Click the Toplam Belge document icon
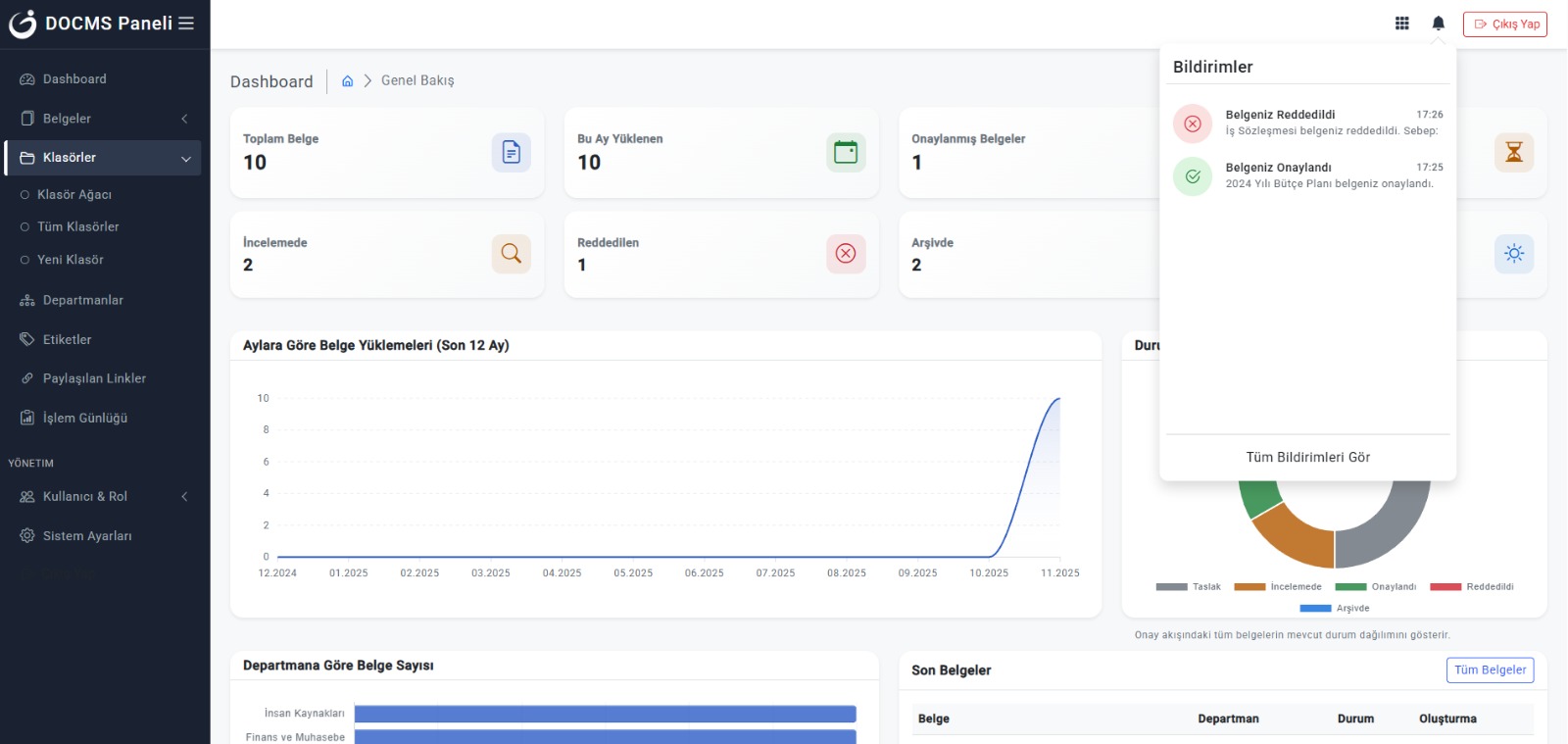 click(x=511, y=152)
